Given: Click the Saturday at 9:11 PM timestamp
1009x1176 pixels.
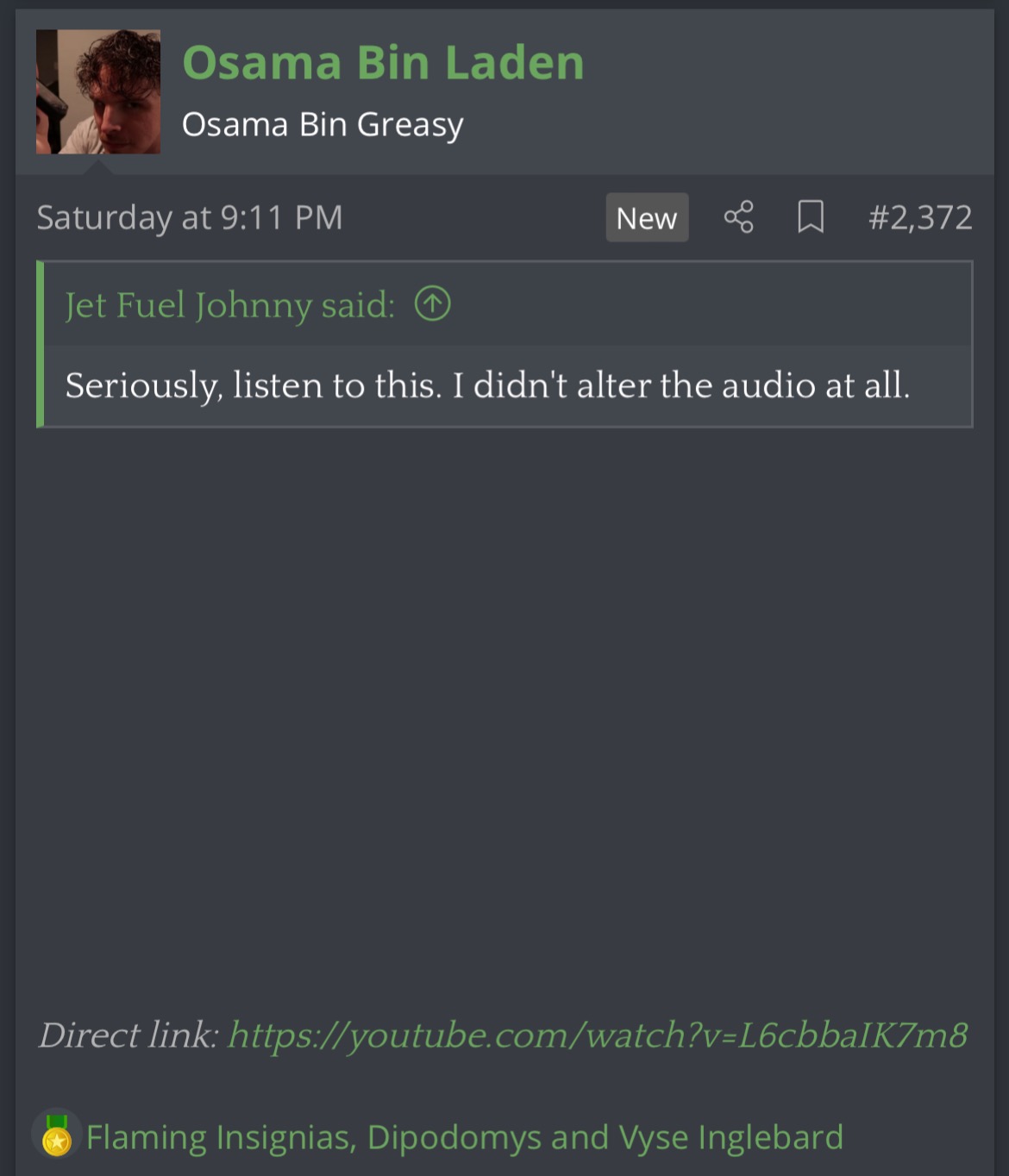Looking at the screenshot, I should tap(190, 217).
